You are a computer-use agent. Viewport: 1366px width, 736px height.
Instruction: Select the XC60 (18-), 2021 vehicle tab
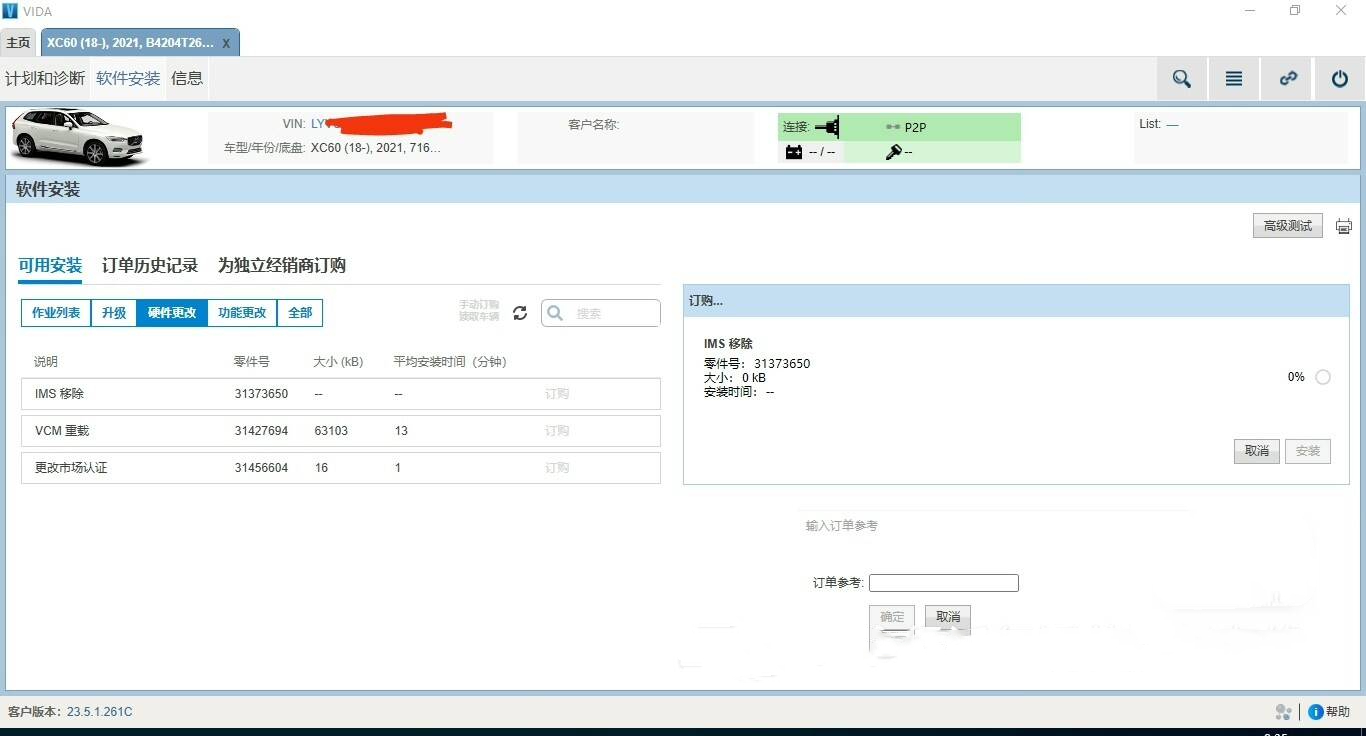pos(130,43)
